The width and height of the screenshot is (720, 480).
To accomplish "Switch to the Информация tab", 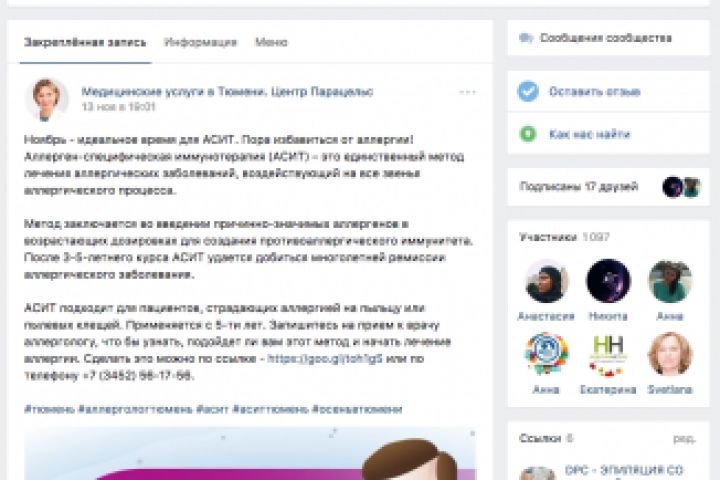I will tap(200, 42).
